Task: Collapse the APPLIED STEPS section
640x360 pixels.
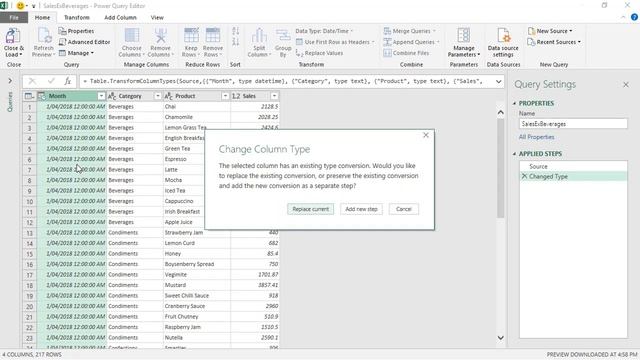Action: point(514,154)
